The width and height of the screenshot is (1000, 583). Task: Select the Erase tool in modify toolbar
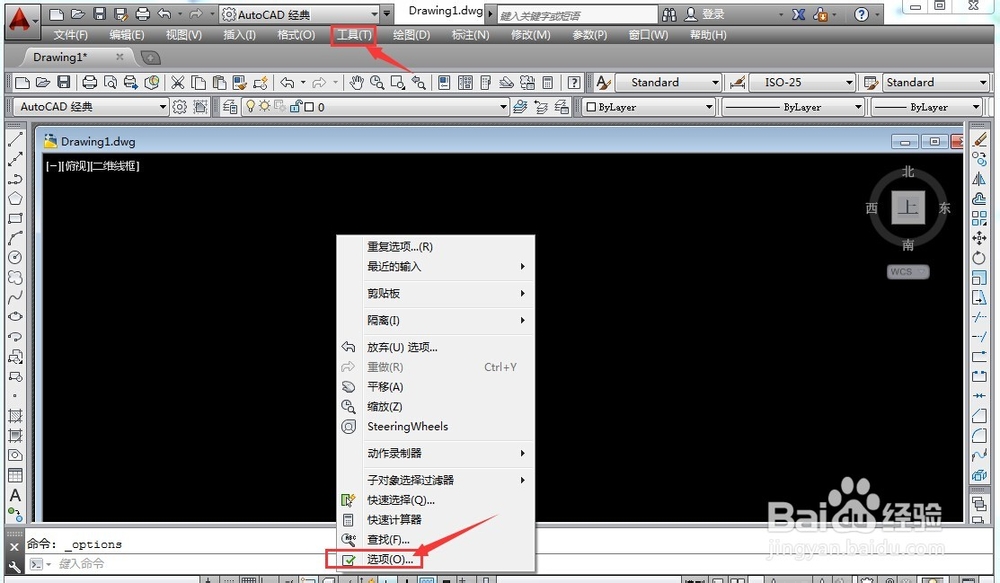(x=979, y=139)
